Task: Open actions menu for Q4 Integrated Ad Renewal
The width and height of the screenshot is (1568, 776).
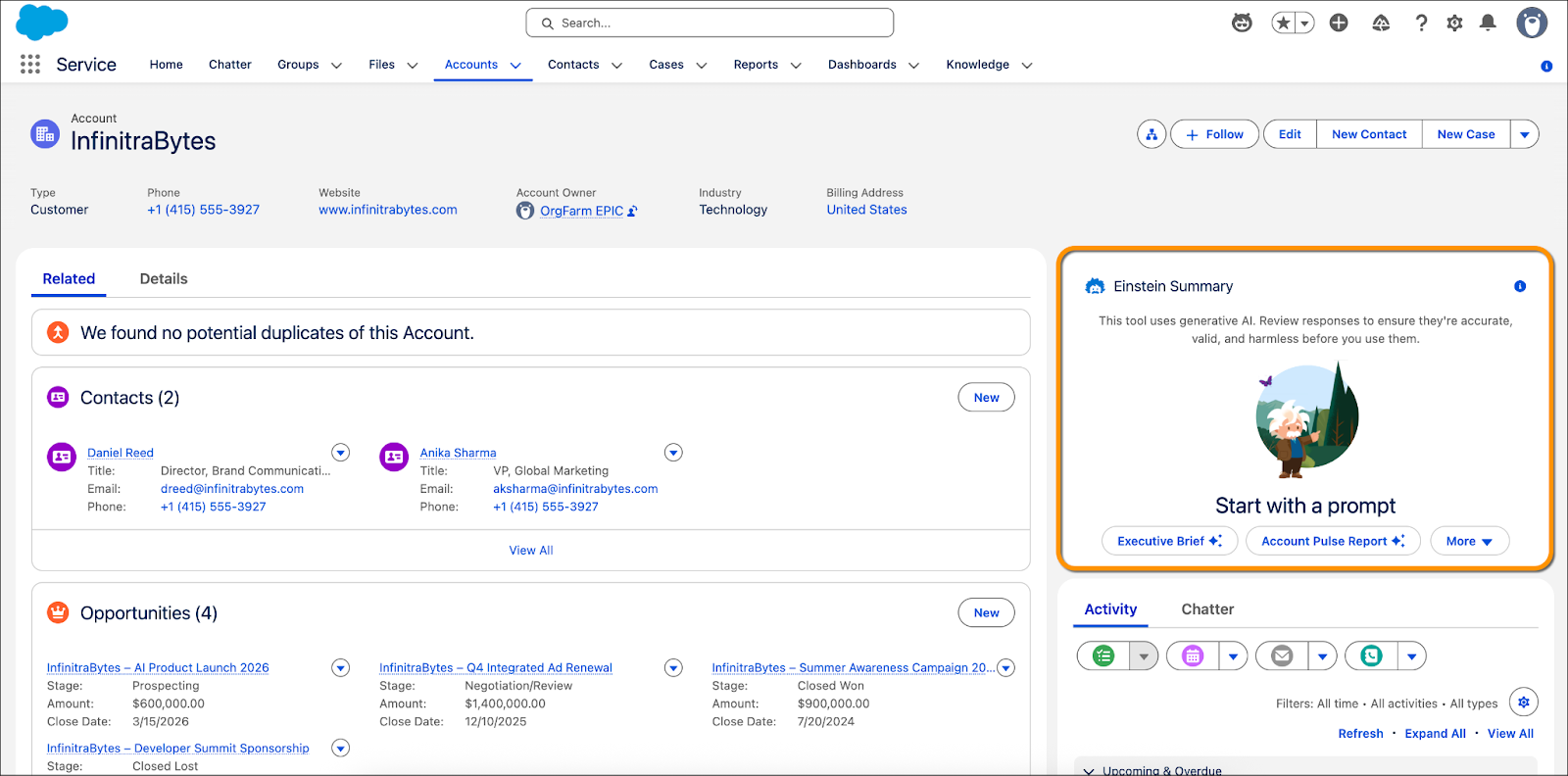Action: (673, 668)
